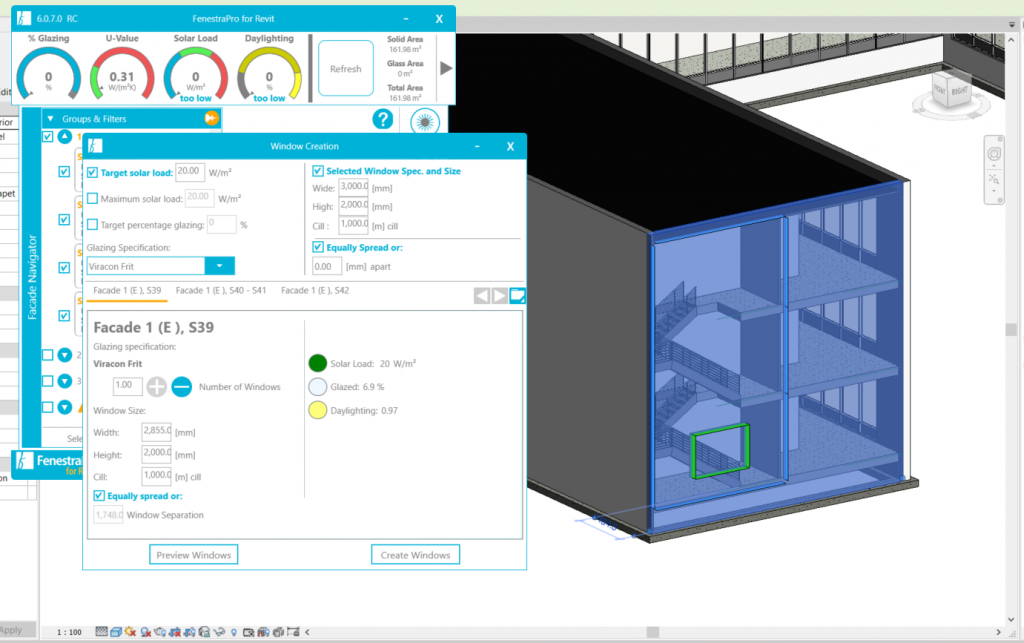1024x643 pixels.
Task: Toggle the upper Equally Spread or checkbox
Action: click(318, 247)
